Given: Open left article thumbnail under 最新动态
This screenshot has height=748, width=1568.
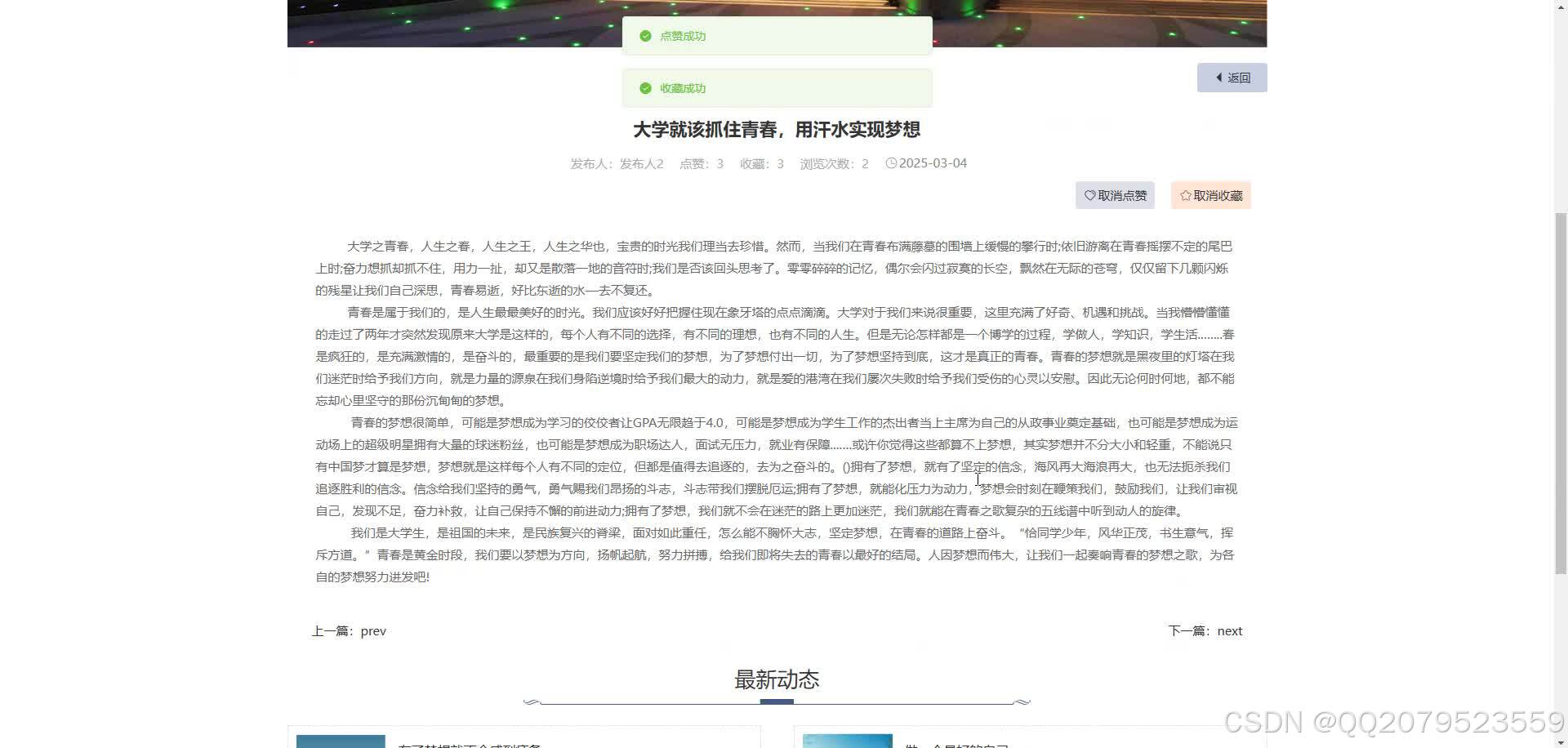Looking at the screenshot, I should [341, 741].
